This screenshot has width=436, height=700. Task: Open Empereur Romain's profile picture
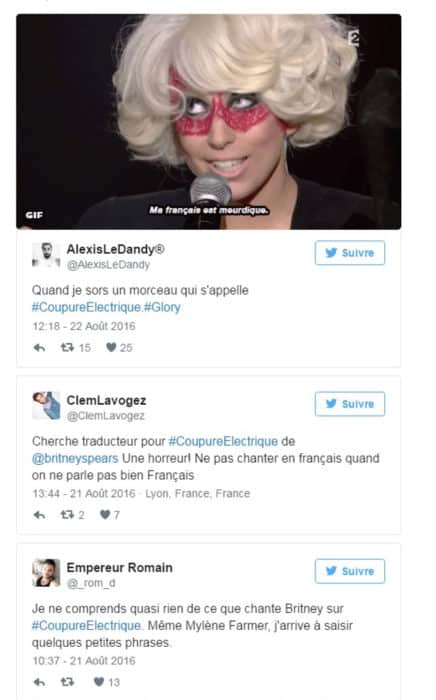coord(46,573)
